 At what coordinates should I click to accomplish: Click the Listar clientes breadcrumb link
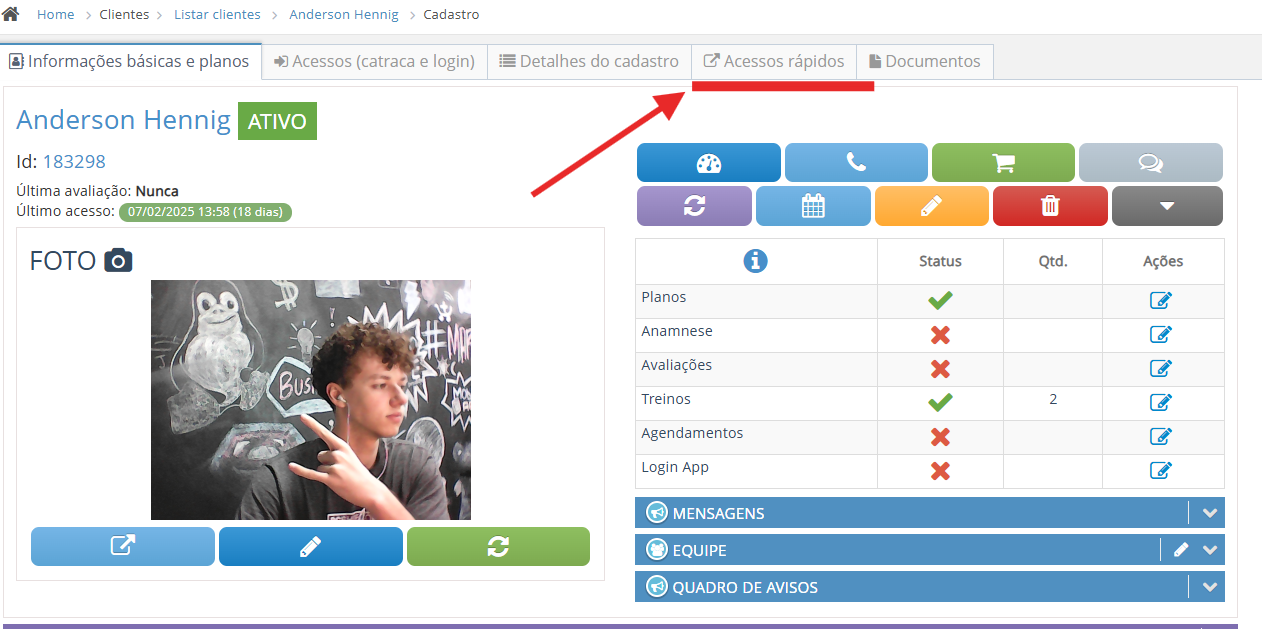(x=217, y=15)
